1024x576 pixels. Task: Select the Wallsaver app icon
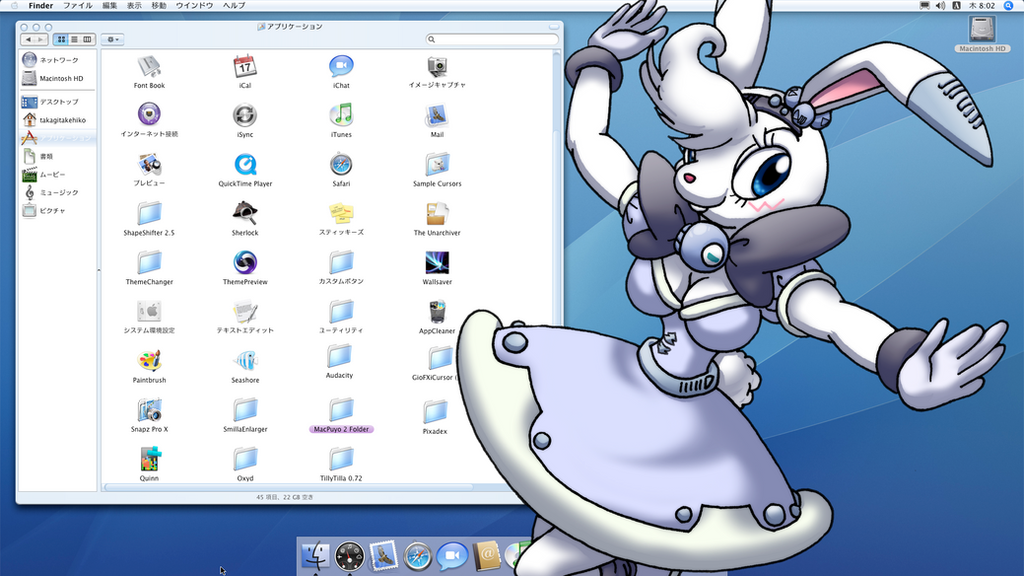point(437,263)
